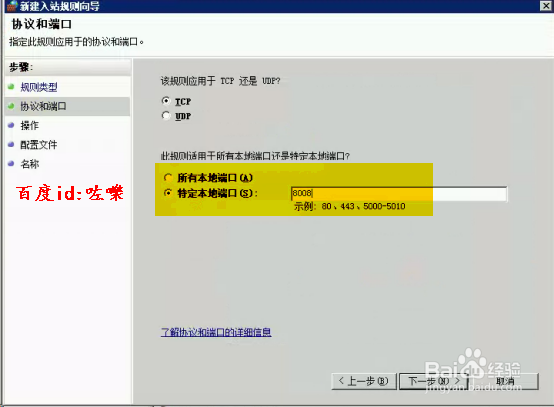Image resolution: width=554 pixels, height=407 pixels.
Task: Click the question 该规则应用于 TCP 还是 UDP?
Action: [x=220, y=81]
